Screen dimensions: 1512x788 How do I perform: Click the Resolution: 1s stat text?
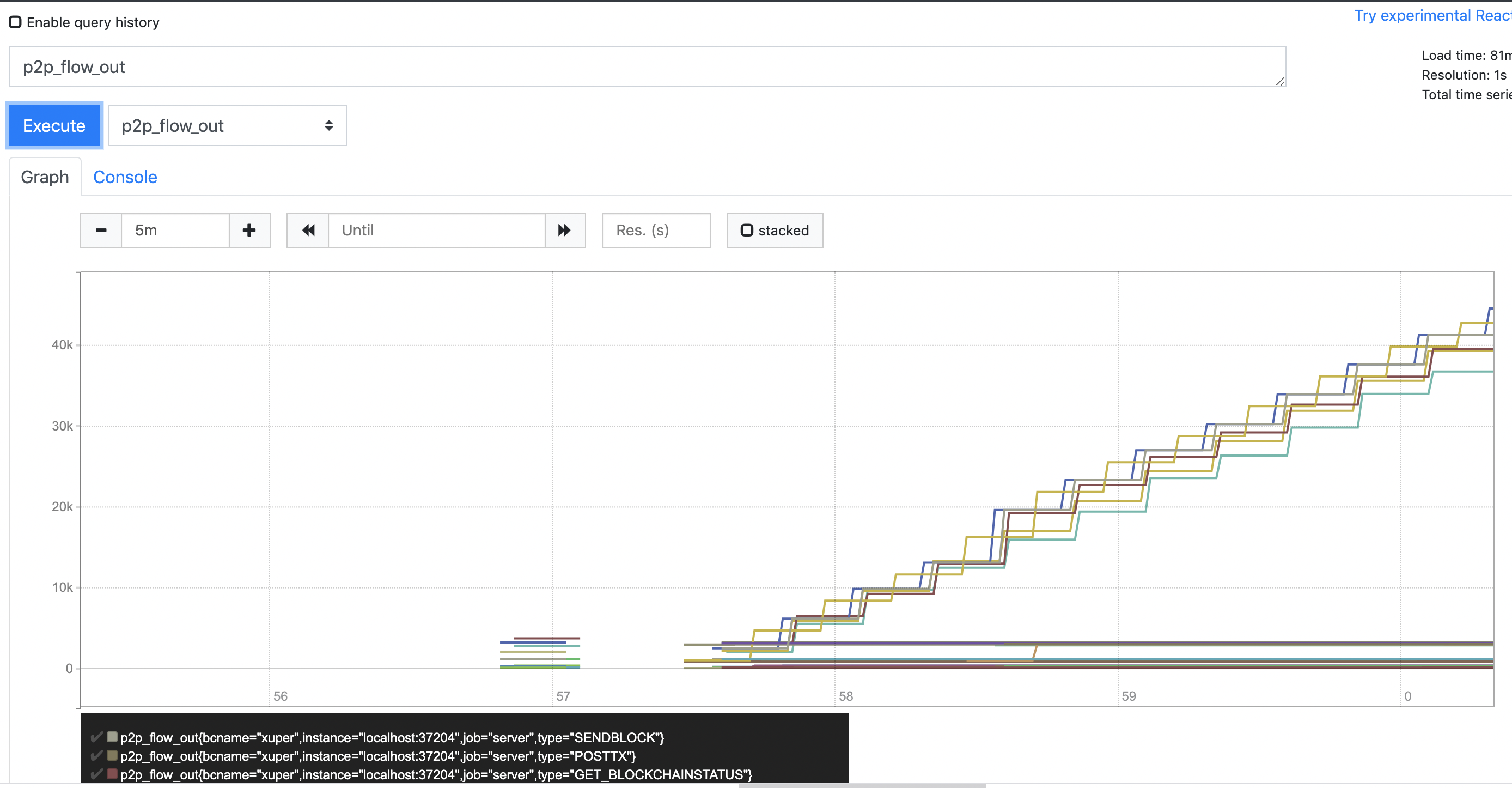pyautogui.click(x=1464, y=75)
